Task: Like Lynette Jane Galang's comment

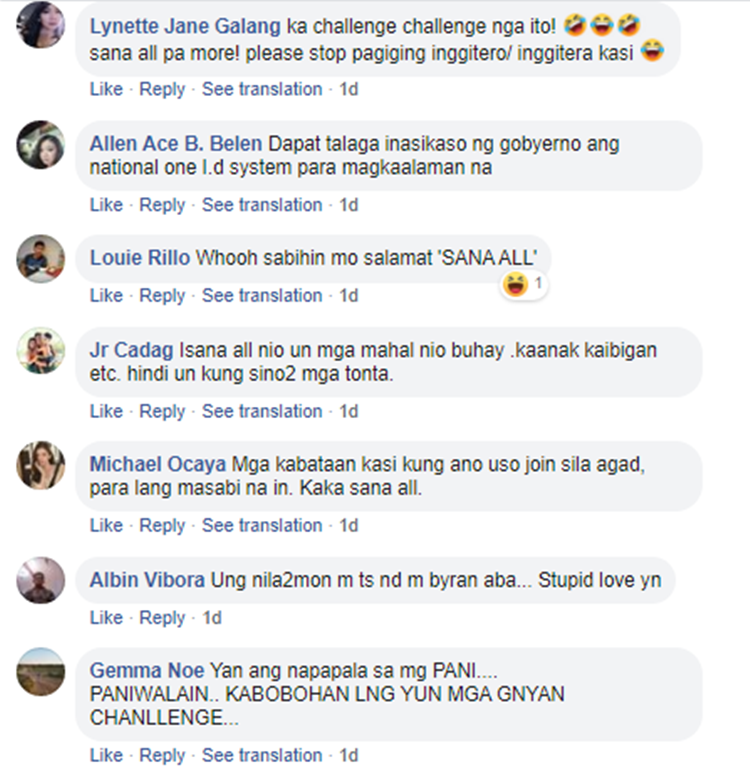Action: (x=106, y=89)
